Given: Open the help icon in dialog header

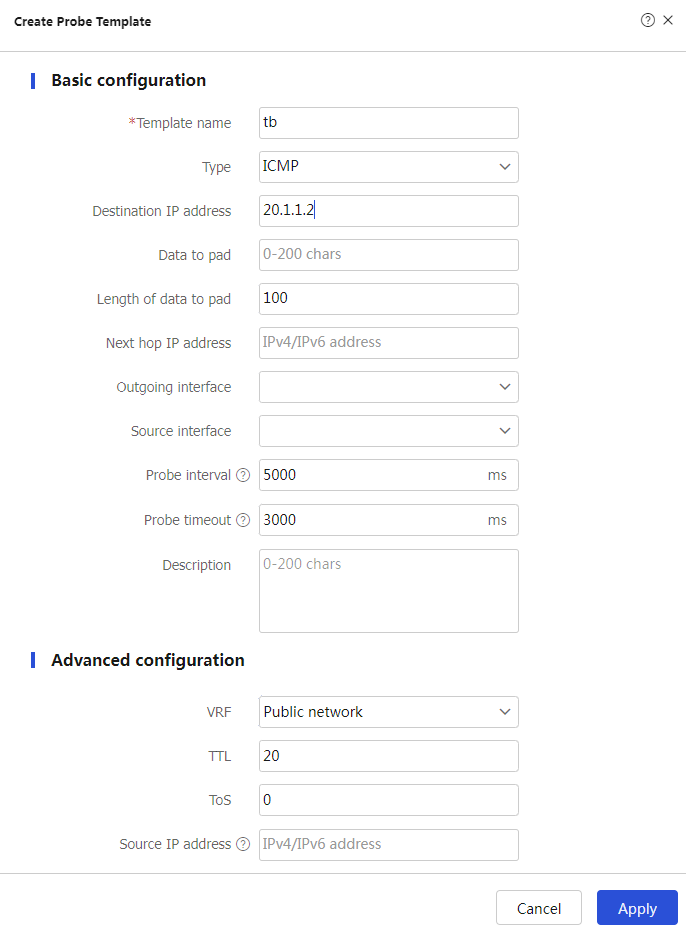Looking at the screenshot, I should (x=647, y=20).
